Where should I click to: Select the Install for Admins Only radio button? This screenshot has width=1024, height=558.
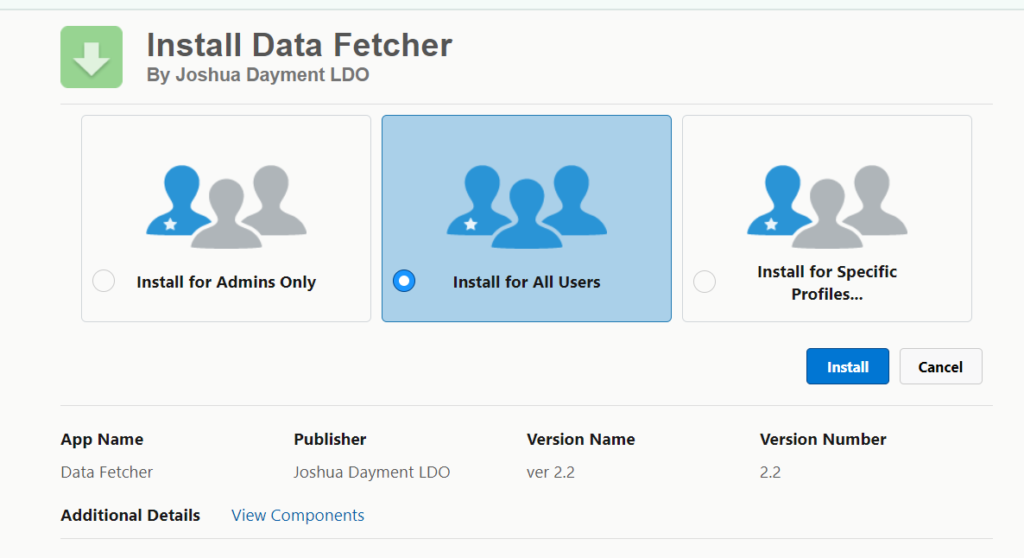point(103,281)
